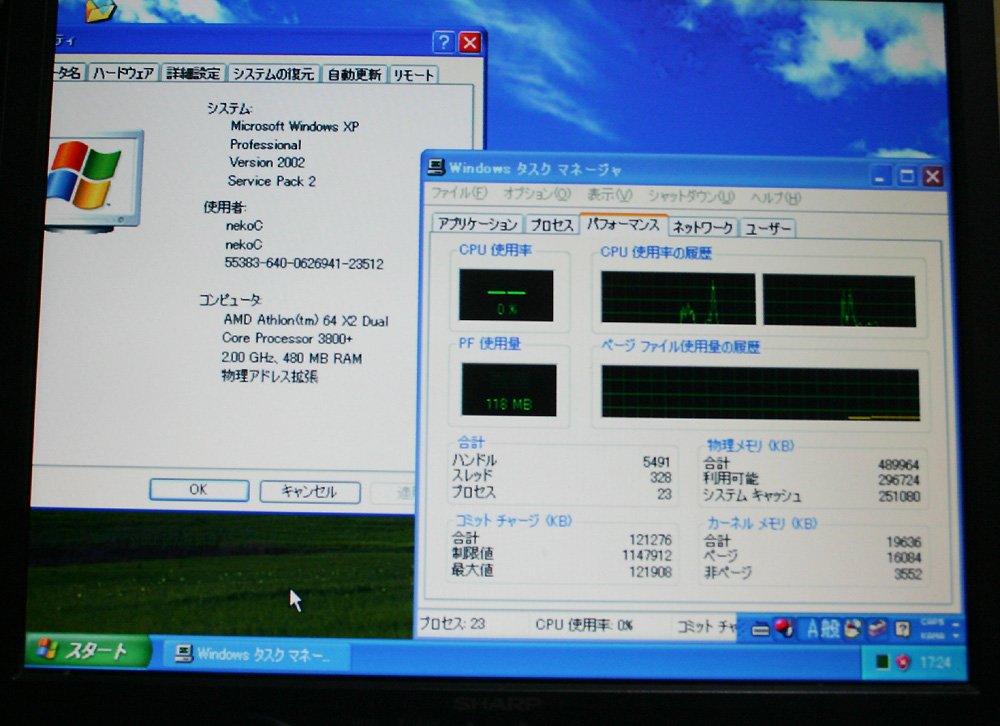Open the IME Pad icon on language bar
This screenshot has width=1000, height=726.
(x=853, y=630)
